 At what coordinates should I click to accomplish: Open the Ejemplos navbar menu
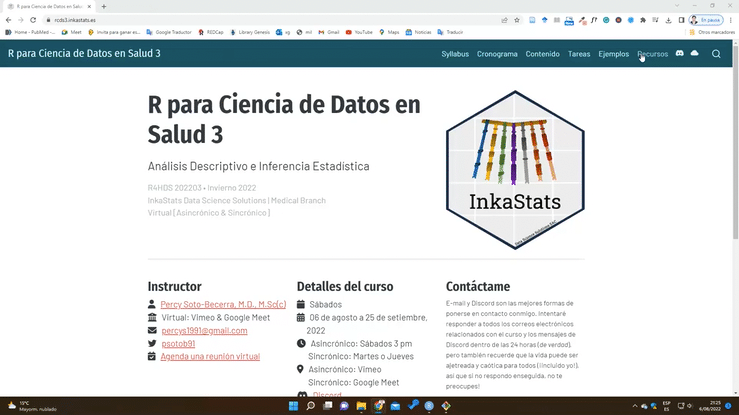coord(613,54)
